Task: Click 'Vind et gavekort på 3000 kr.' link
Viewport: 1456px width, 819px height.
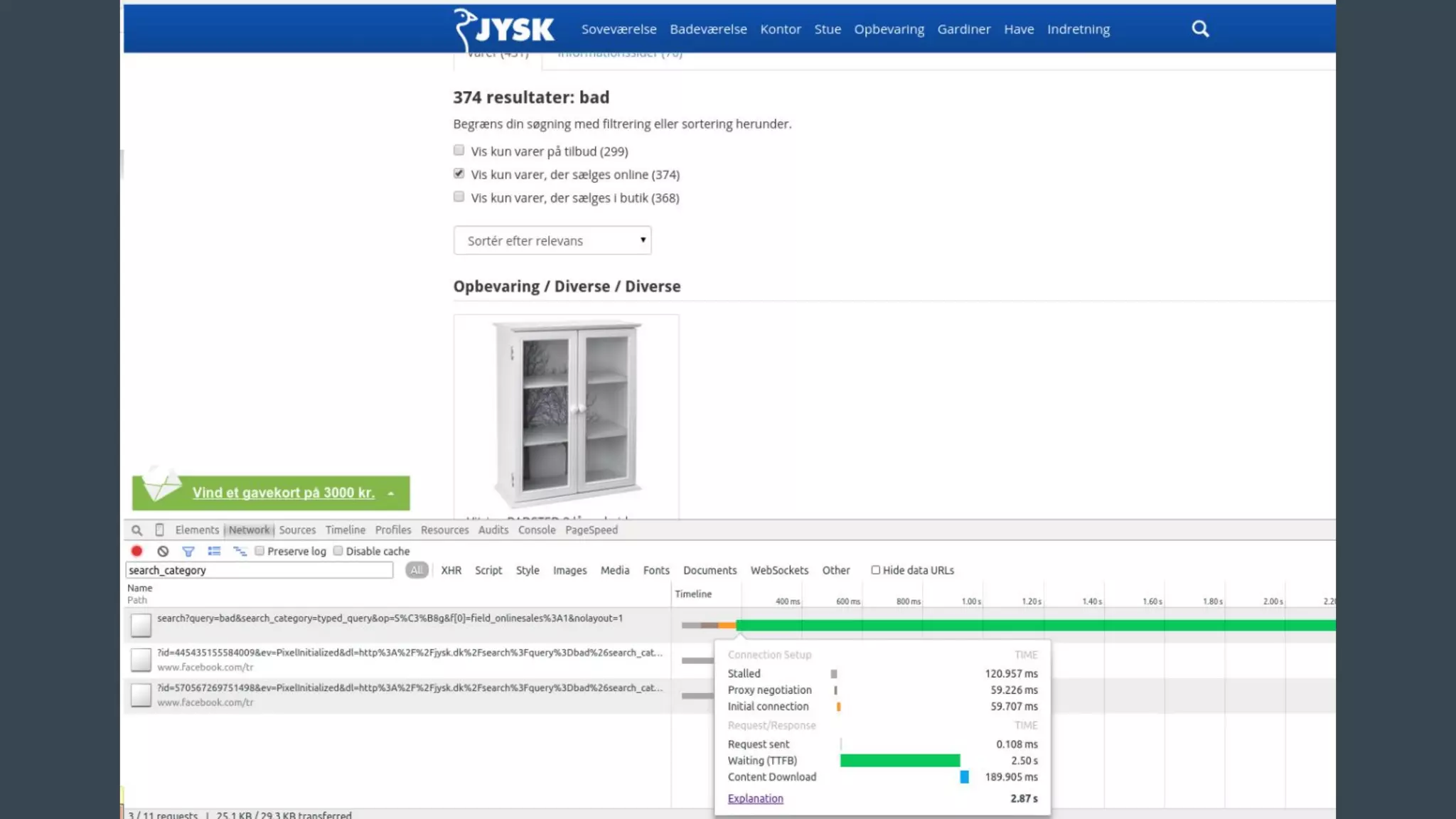Action: point(283,493)
